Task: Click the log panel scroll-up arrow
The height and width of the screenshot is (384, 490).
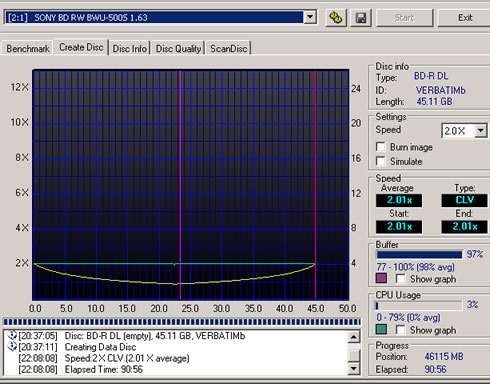Action: tap(354, 337)
